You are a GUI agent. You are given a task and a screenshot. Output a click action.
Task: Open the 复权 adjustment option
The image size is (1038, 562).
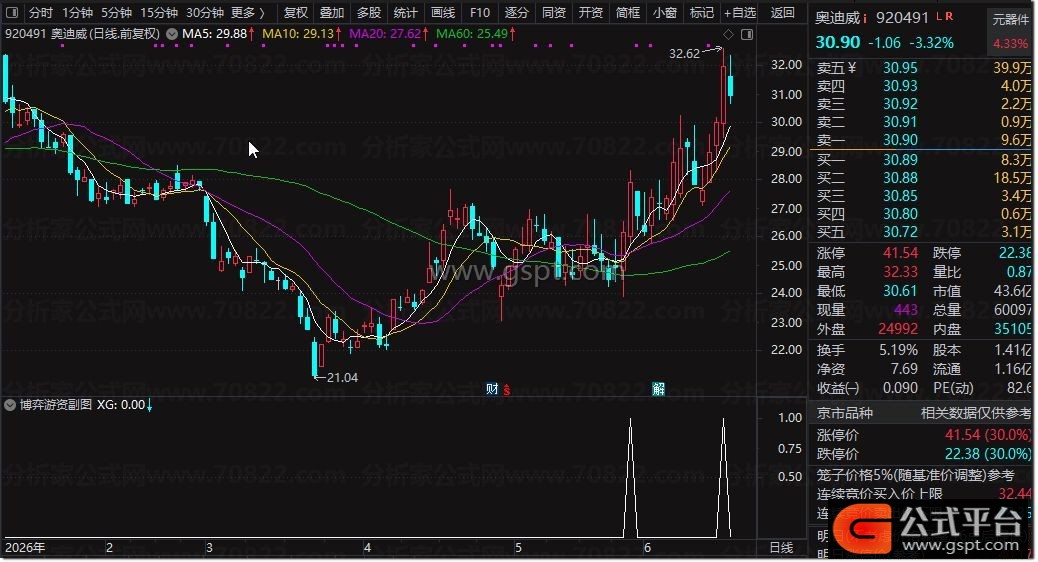(295, 13)
